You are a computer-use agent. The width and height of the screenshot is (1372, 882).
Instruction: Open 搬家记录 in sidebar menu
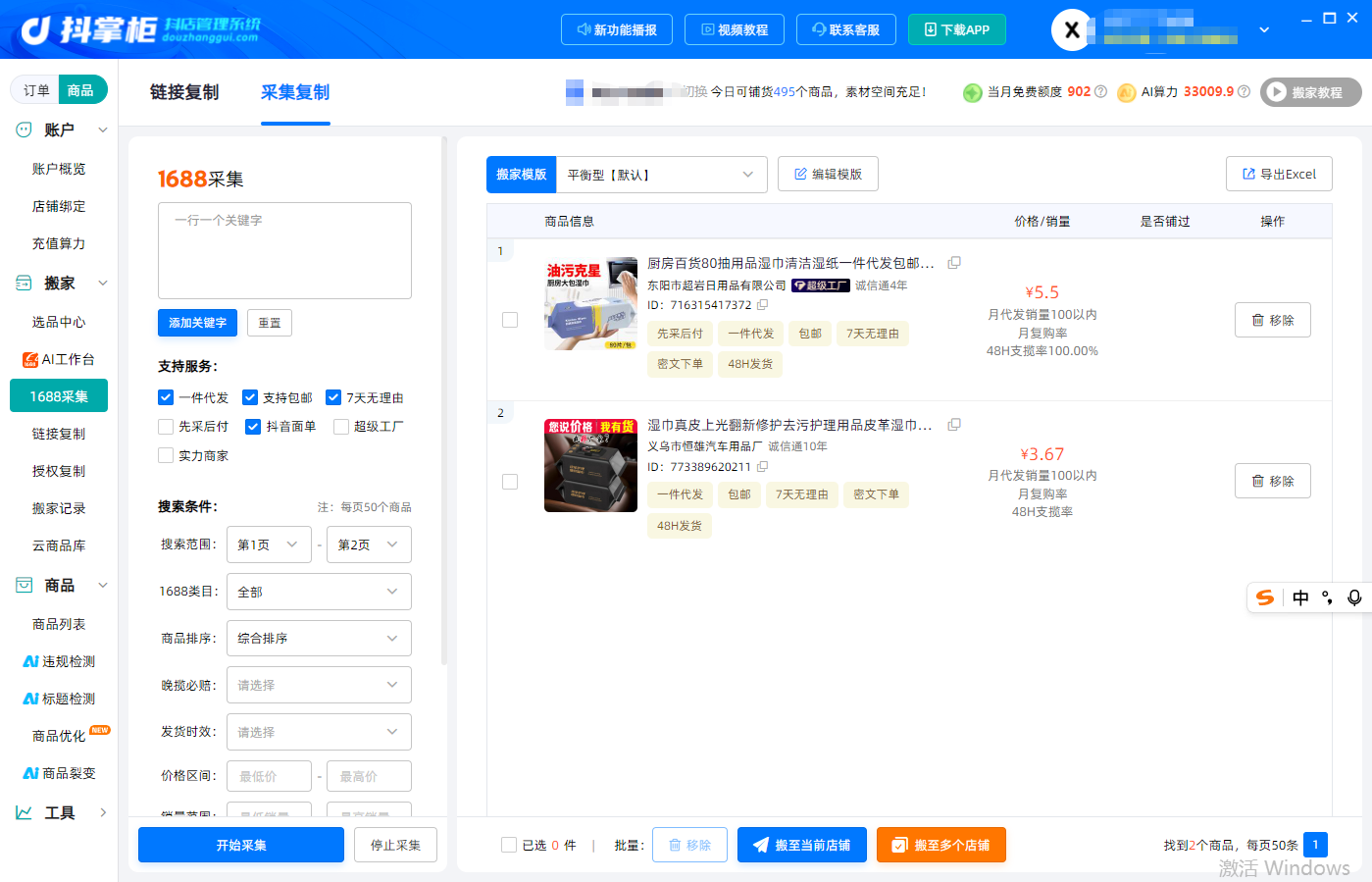coord(59,508)
